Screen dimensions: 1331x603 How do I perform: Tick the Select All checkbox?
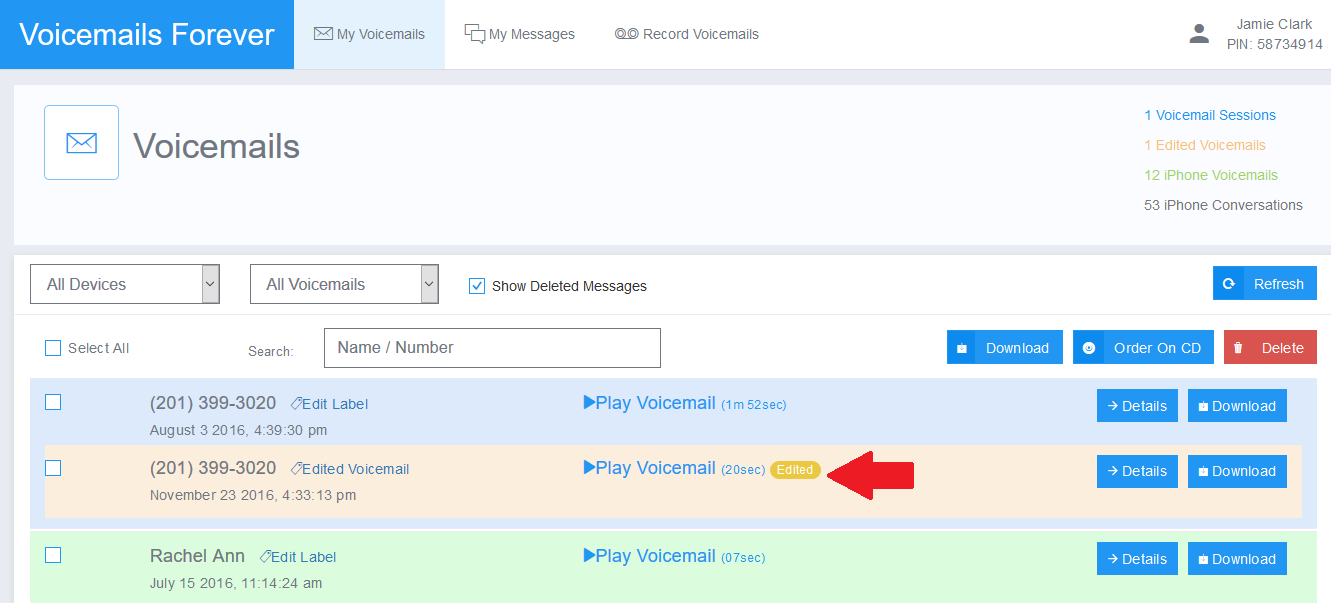[x=53, y=348]
